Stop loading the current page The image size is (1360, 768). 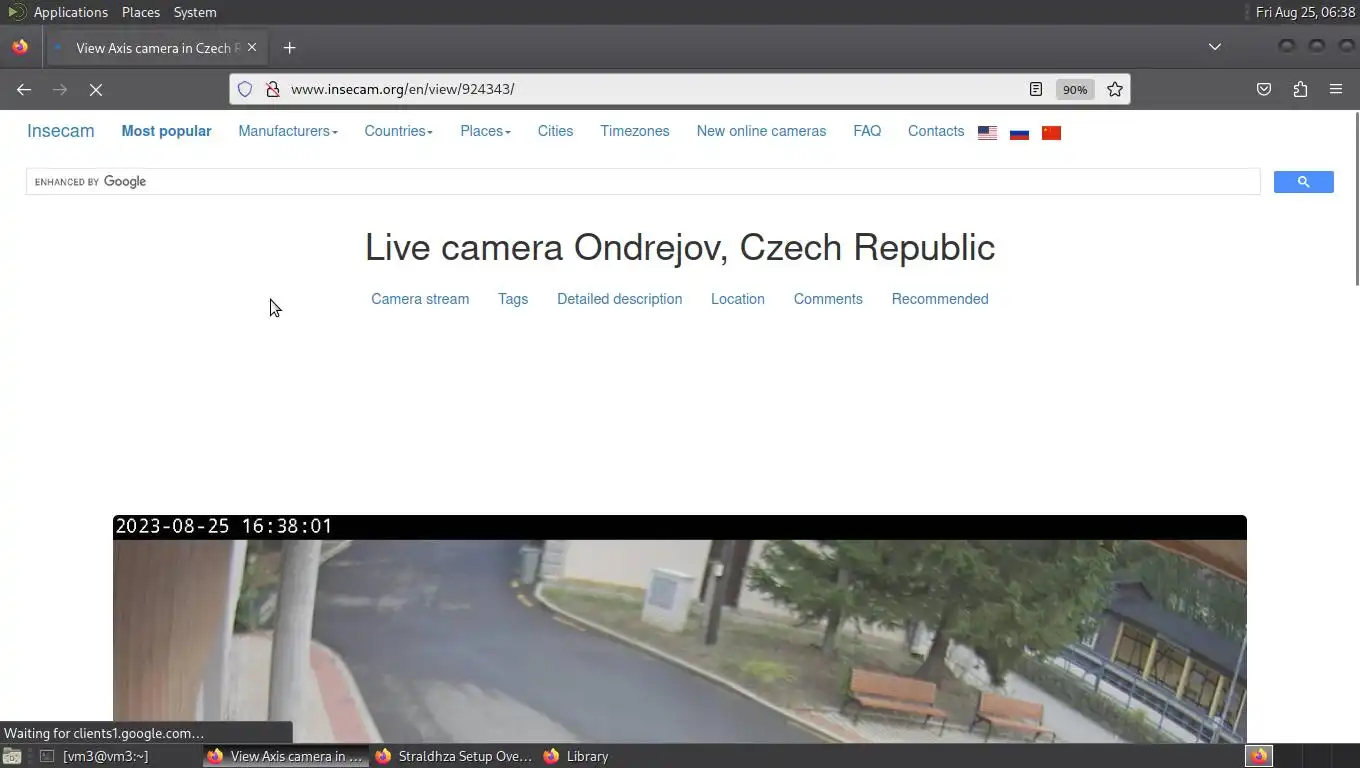pyautogui.click(x=96, y=89)
